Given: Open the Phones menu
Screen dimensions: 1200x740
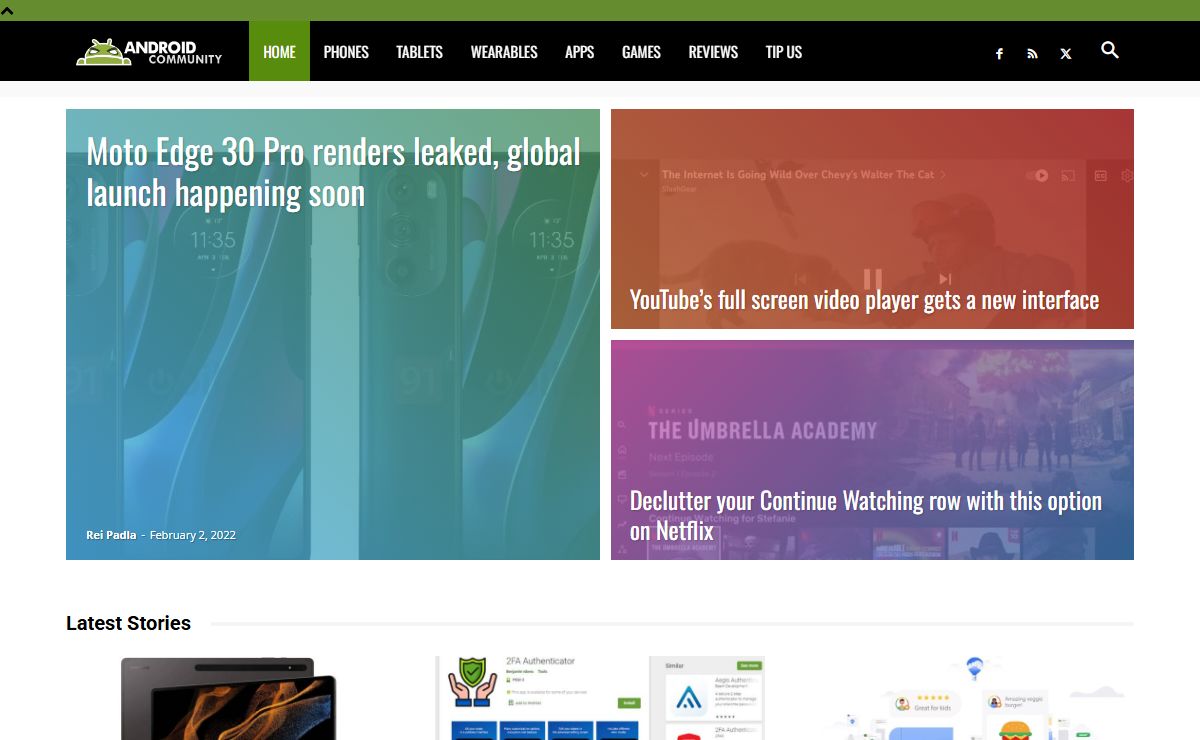Looking at the screenshot, I should point(346,52).
